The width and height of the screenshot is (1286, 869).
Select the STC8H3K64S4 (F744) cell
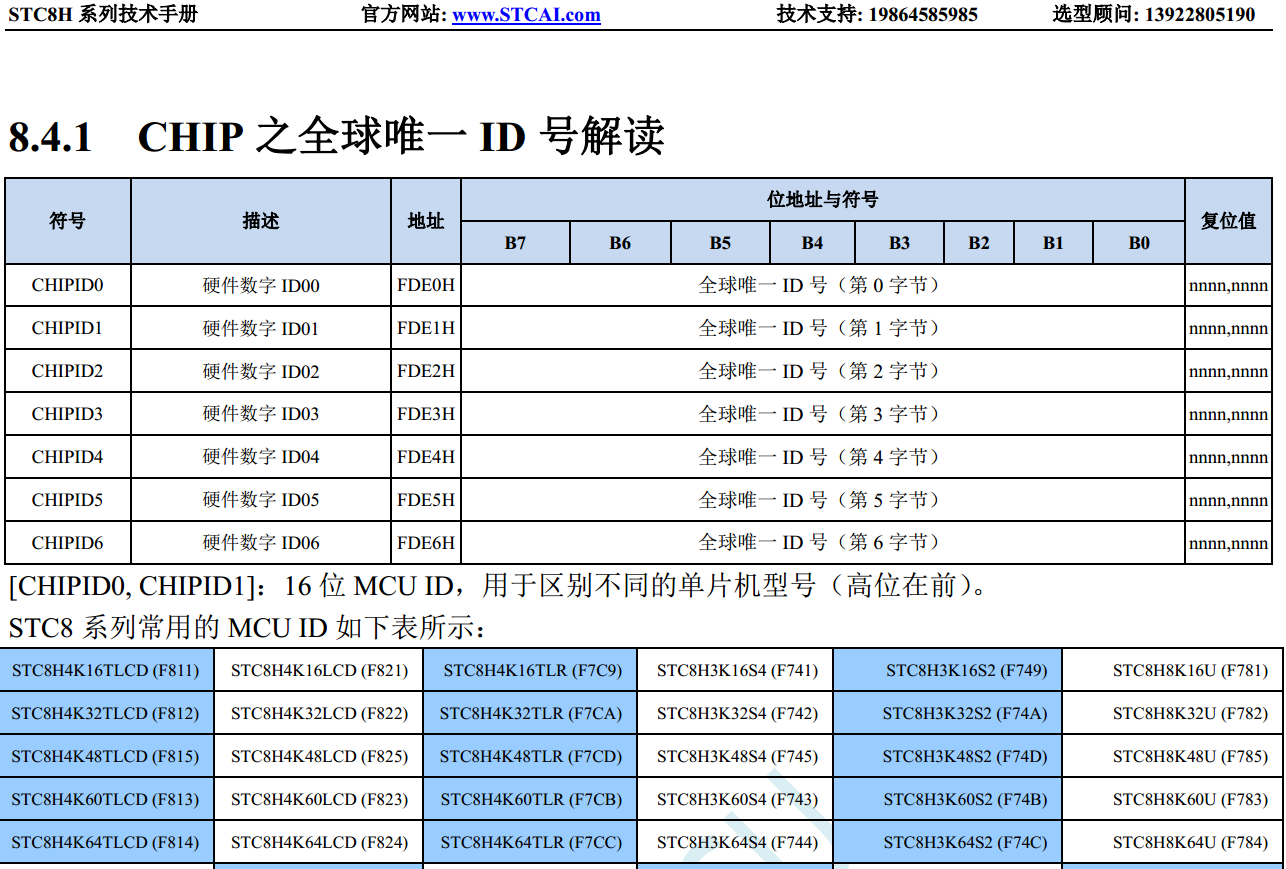click(x=736, y=842)
